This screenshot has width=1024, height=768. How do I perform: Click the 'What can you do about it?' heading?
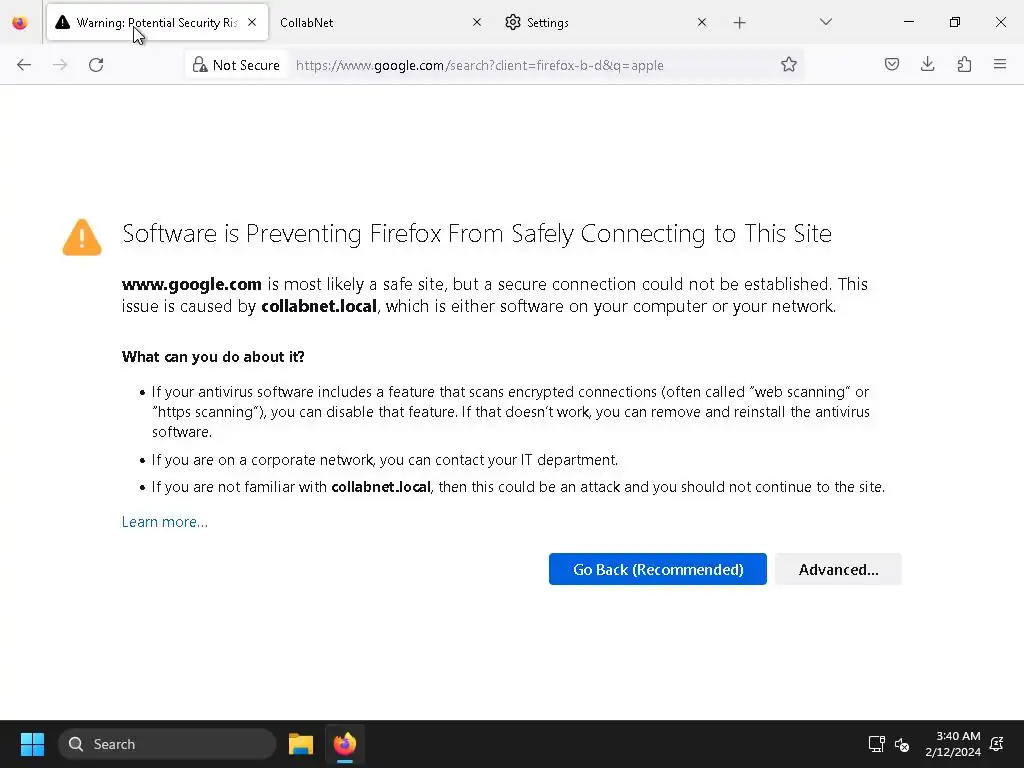click(213, 357)
